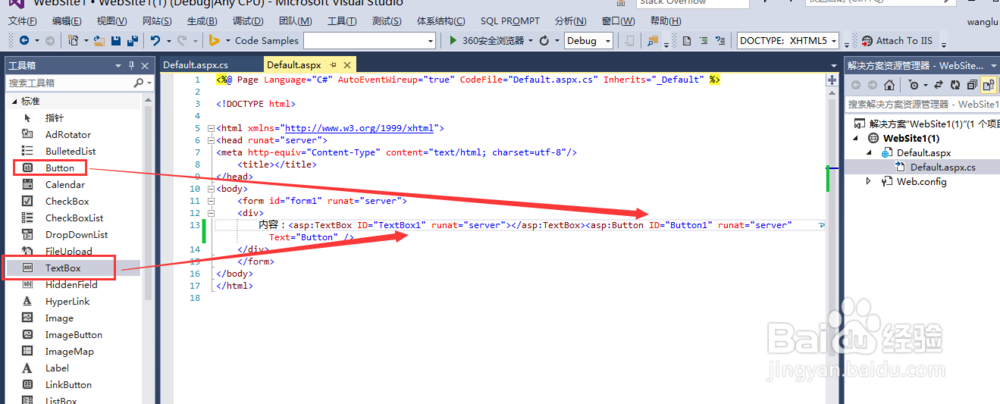Collapse the Default.aspx tree node
This screenshot has height=404, width=1000.
pyautogui.click(x=869, y=153)
